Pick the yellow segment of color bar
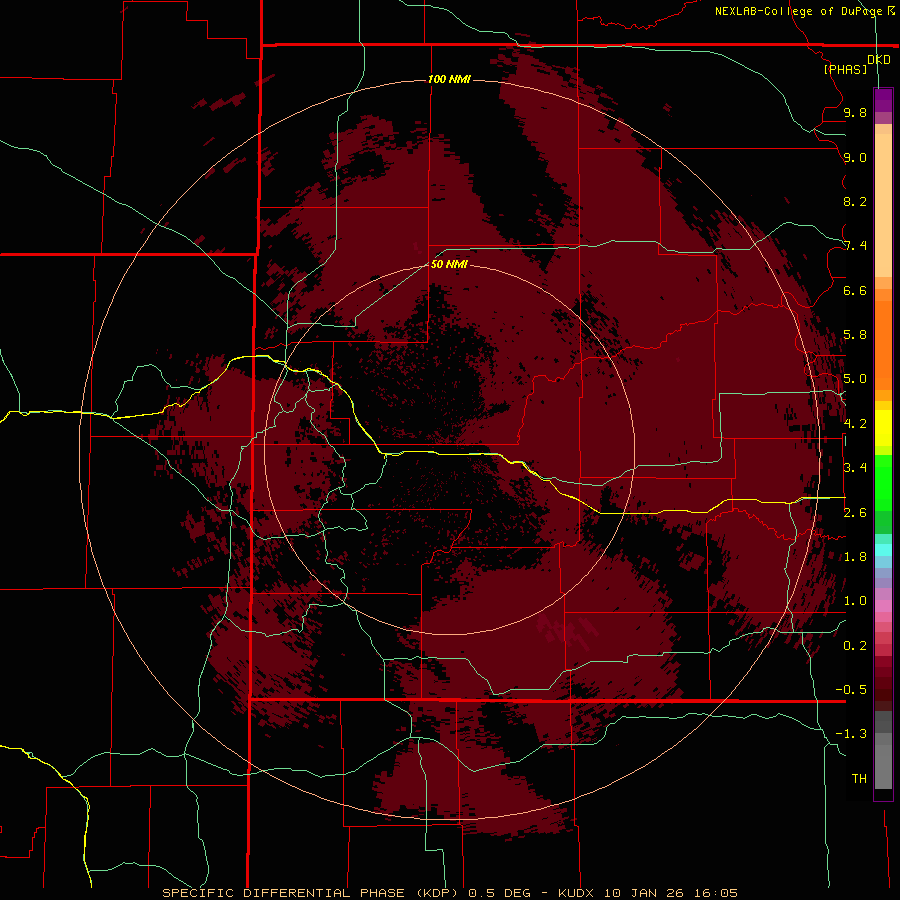This screenshot has height=900, width=900. (883, 428)
